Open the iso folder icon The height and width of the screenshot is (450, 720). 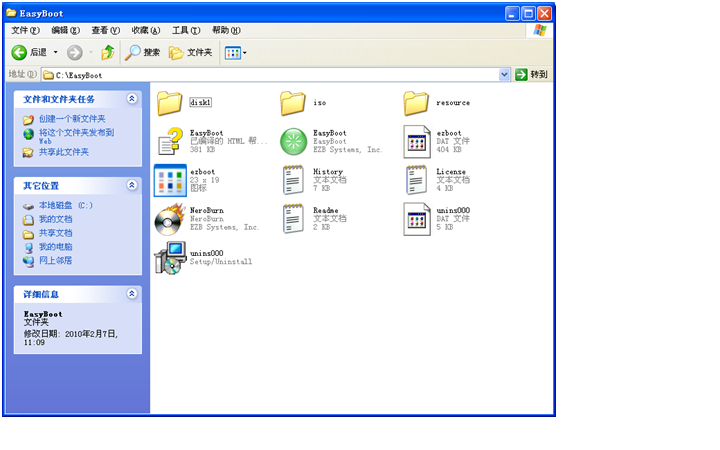pos(293,103)
